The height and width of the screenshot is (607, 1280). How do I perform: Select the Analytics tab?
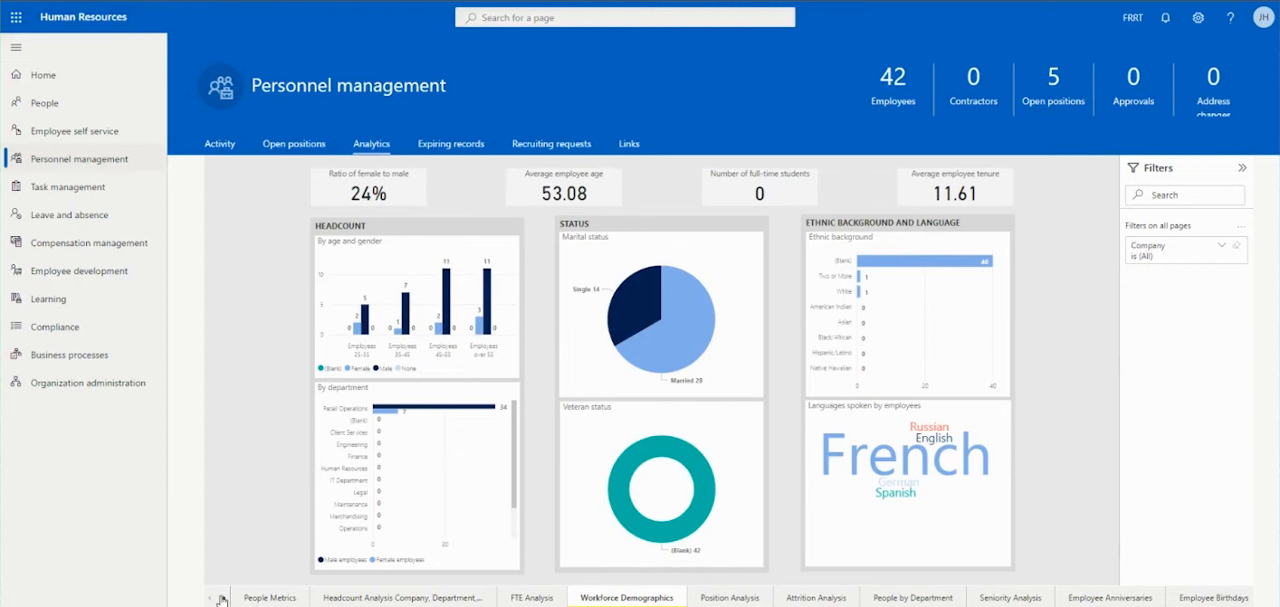[x=371, y=144]
